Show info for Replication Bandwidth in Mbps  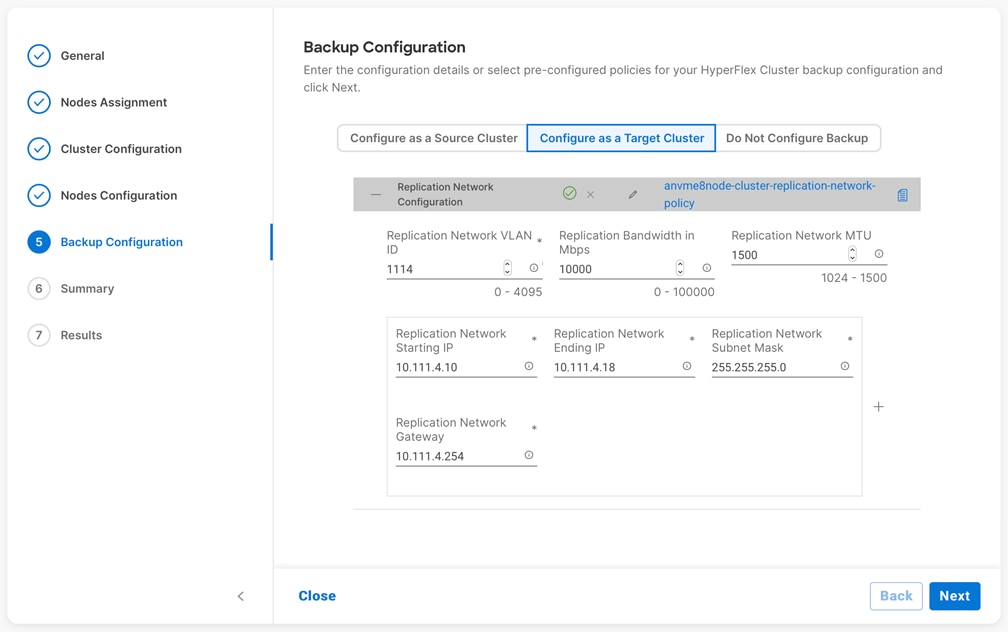[706, 268]
